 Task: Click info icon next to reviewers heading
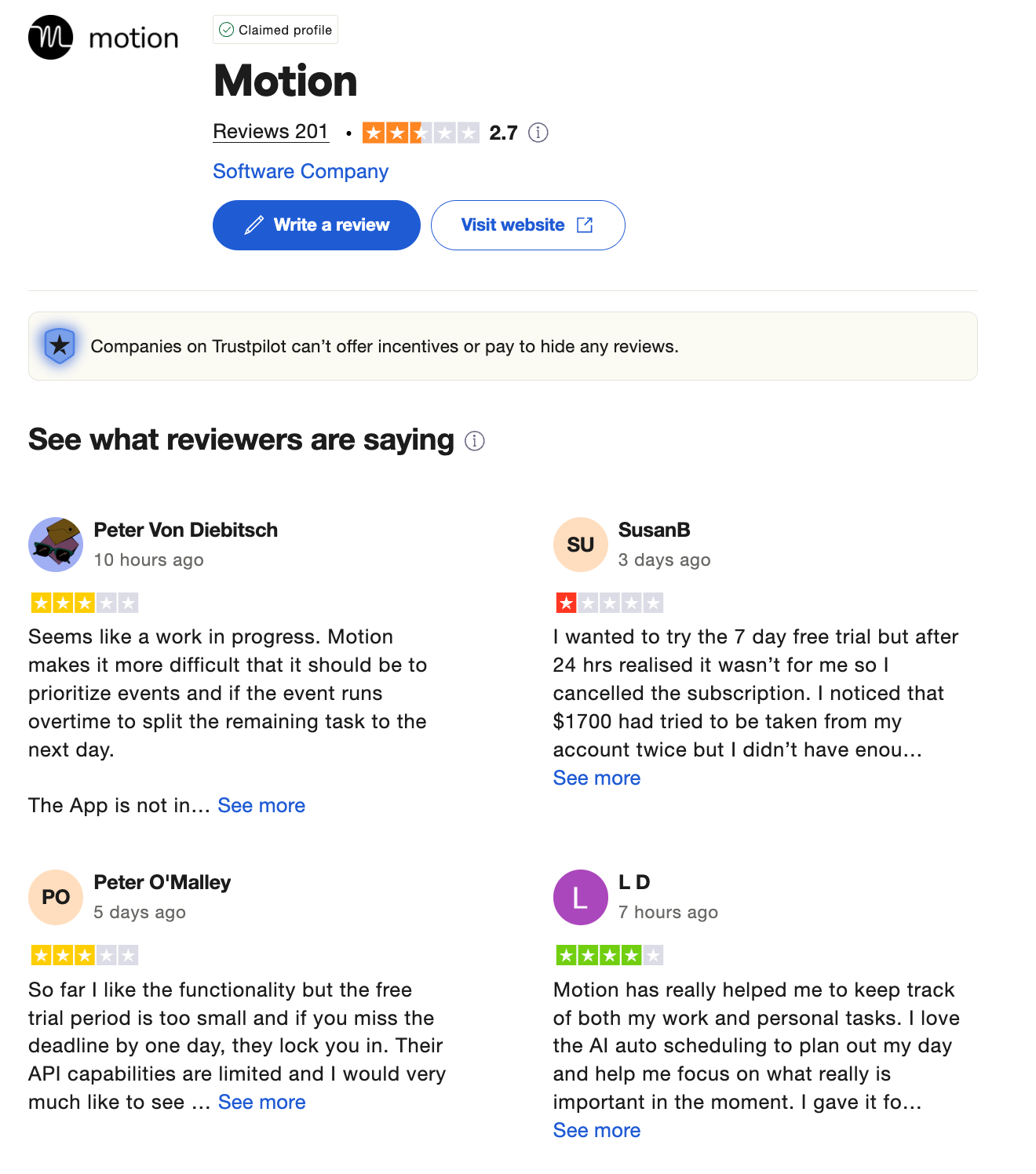(x=475, y=441)
